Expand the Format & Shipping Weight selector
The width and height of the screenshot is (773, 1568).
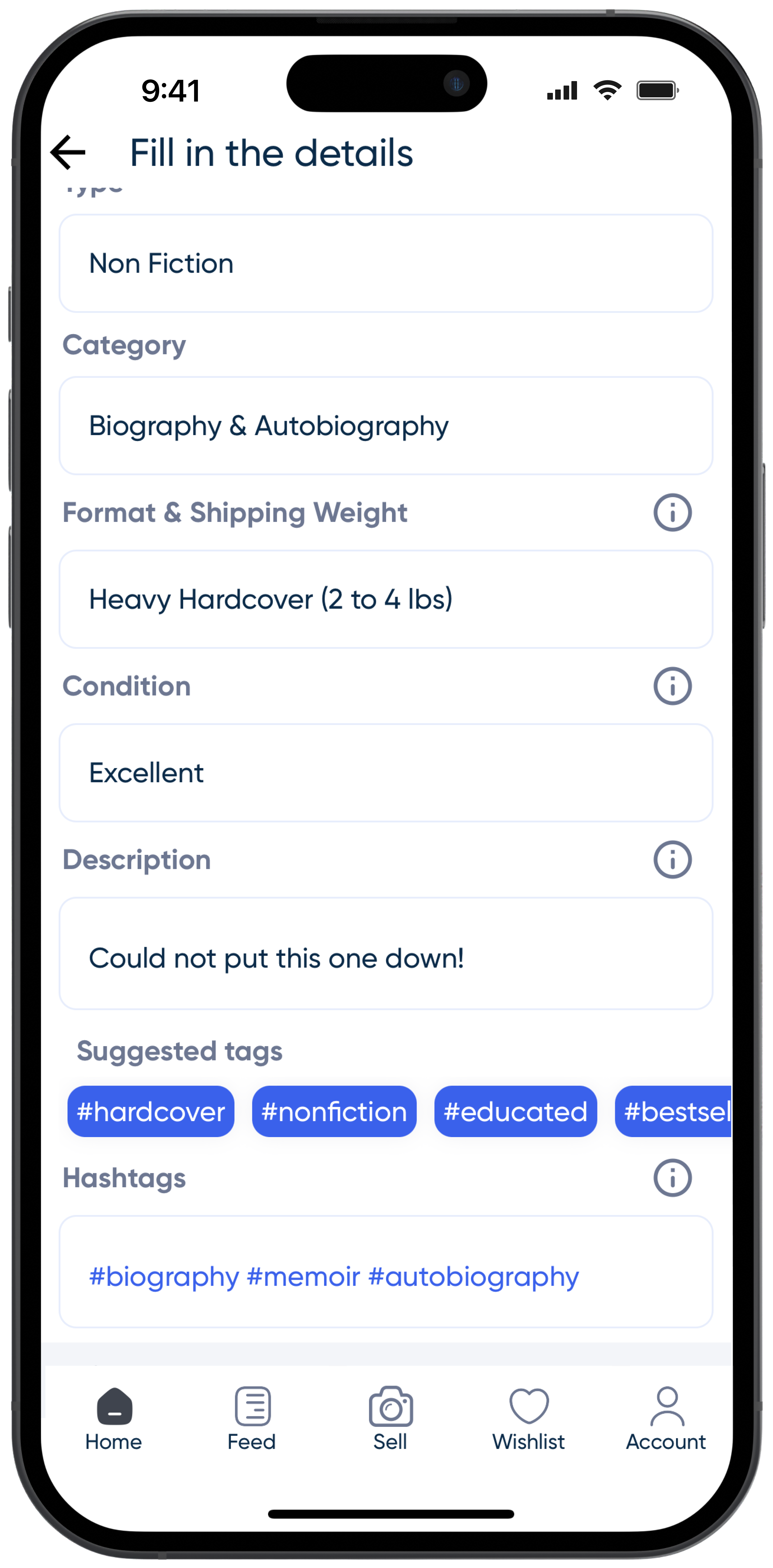(x=386, y=598)
